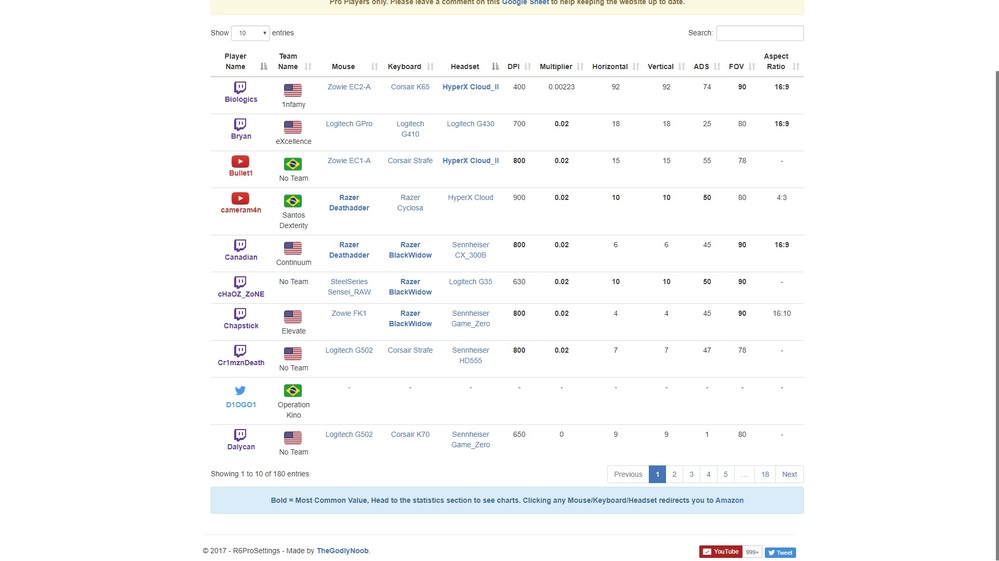Jump to page 18 in pagination

pyautogui.click(x=765, y=474)
